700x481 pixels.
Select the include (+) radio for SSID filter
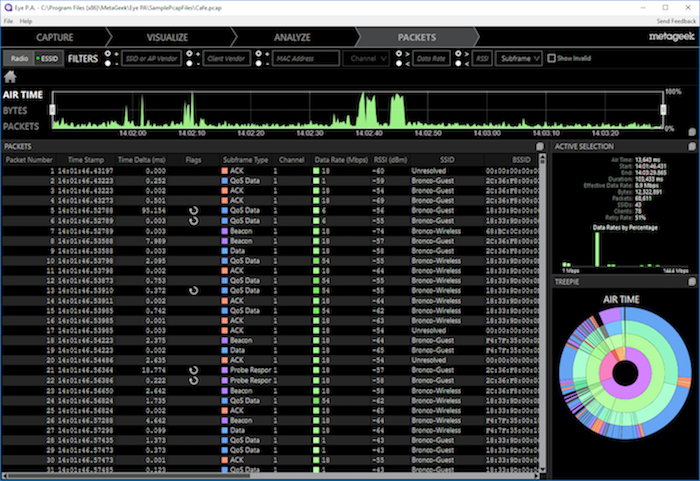click(x=108, y=54)
